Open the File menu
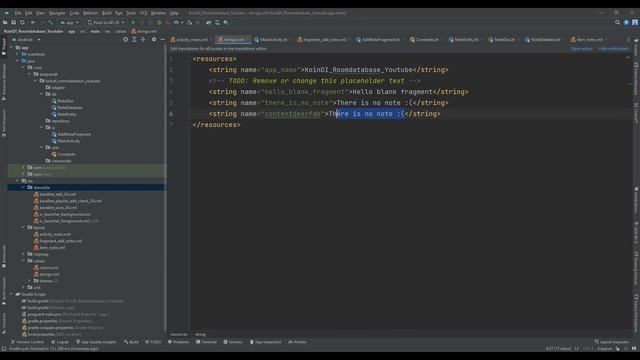This screenshot has height=360, width=640. click(18, 13)
